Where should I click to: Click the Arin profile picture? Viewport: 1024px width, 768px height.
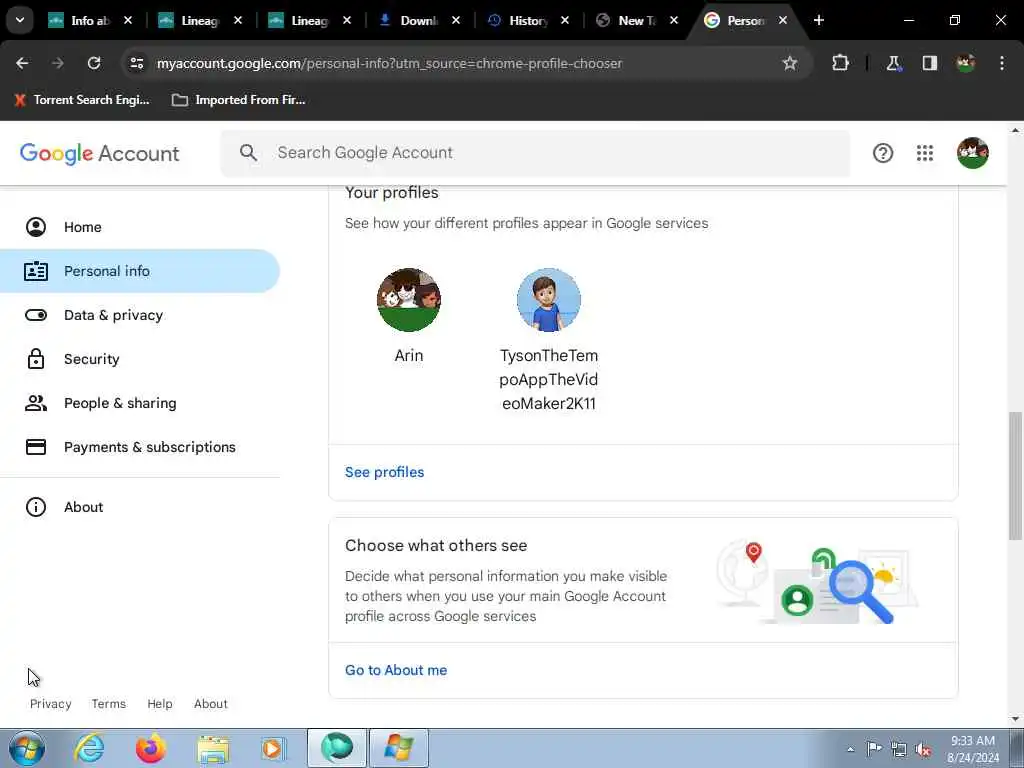point(409,300)
